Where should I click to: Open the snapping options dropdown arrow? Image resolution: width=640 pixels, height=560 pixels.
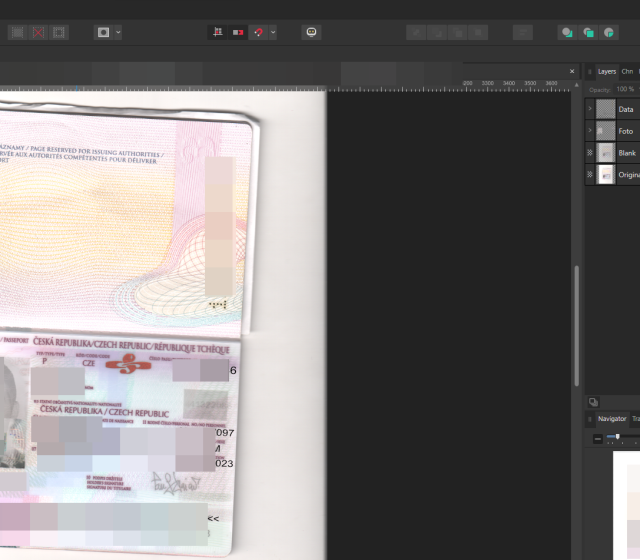(x=272, y=32)
